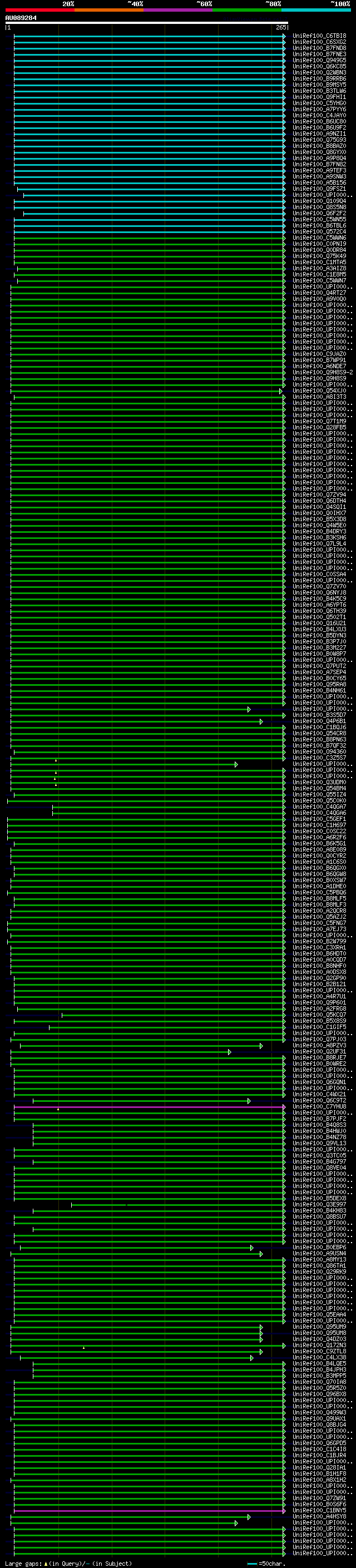Click the UniRef100_Q9P601 hit label
This screenshot has height=1568, width=356.
tap(319, 1002)
